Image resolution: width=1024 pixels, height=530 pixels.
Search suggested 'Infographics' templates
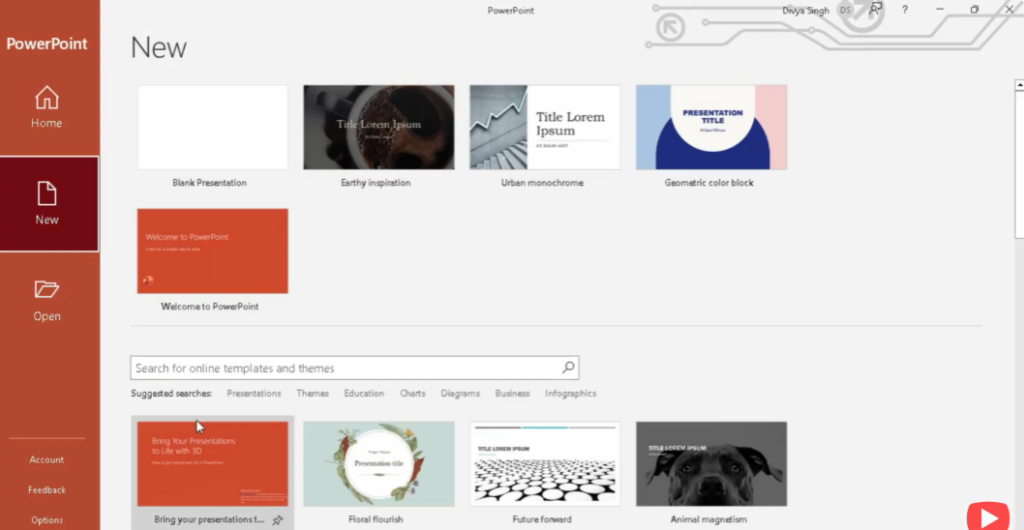tap(570, 393)
